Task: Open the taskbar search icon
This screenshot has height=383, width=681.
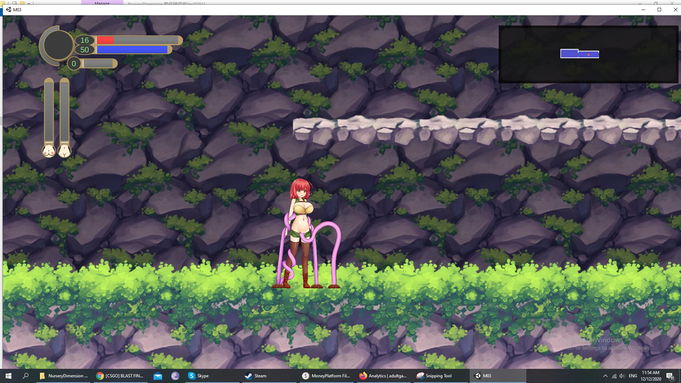Action: pyautogui.click(x=25, y=376)
